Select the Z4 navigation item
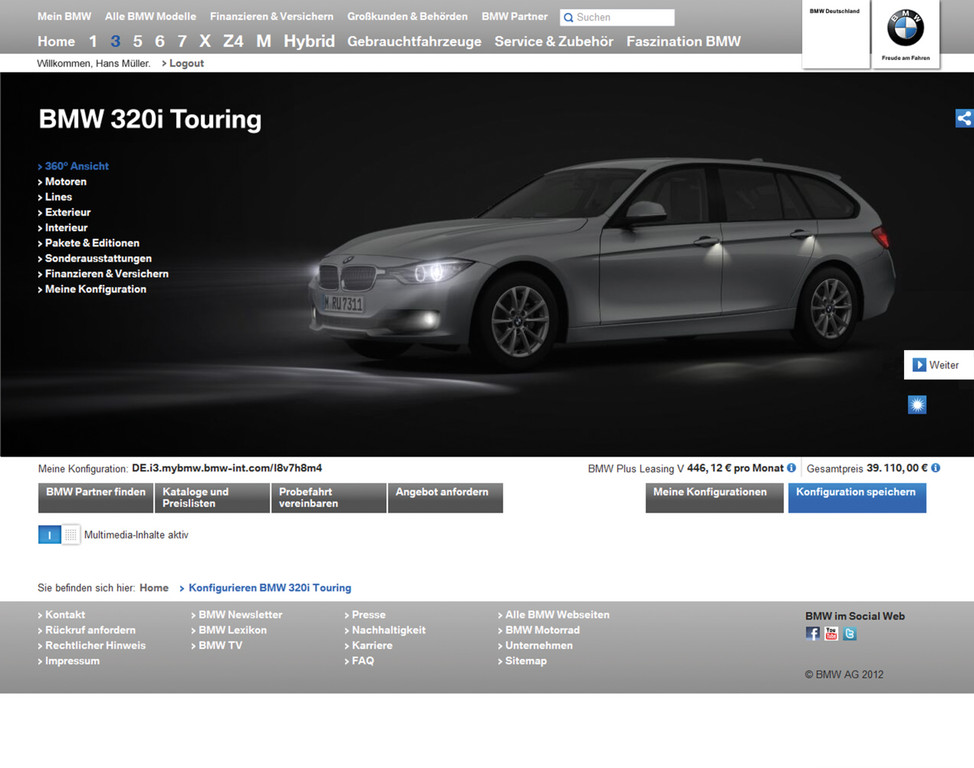The image size is (974, 768). [x=233, y=42]
